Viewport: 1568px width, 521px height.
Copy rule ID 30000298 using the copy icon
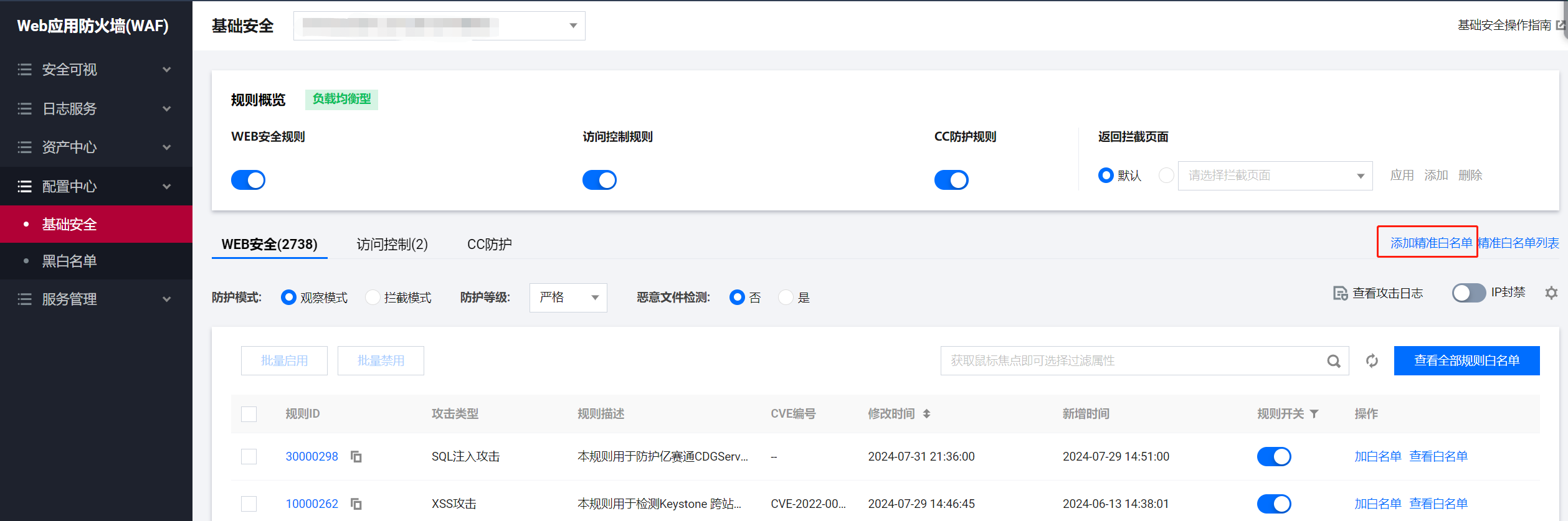(356, 457)
